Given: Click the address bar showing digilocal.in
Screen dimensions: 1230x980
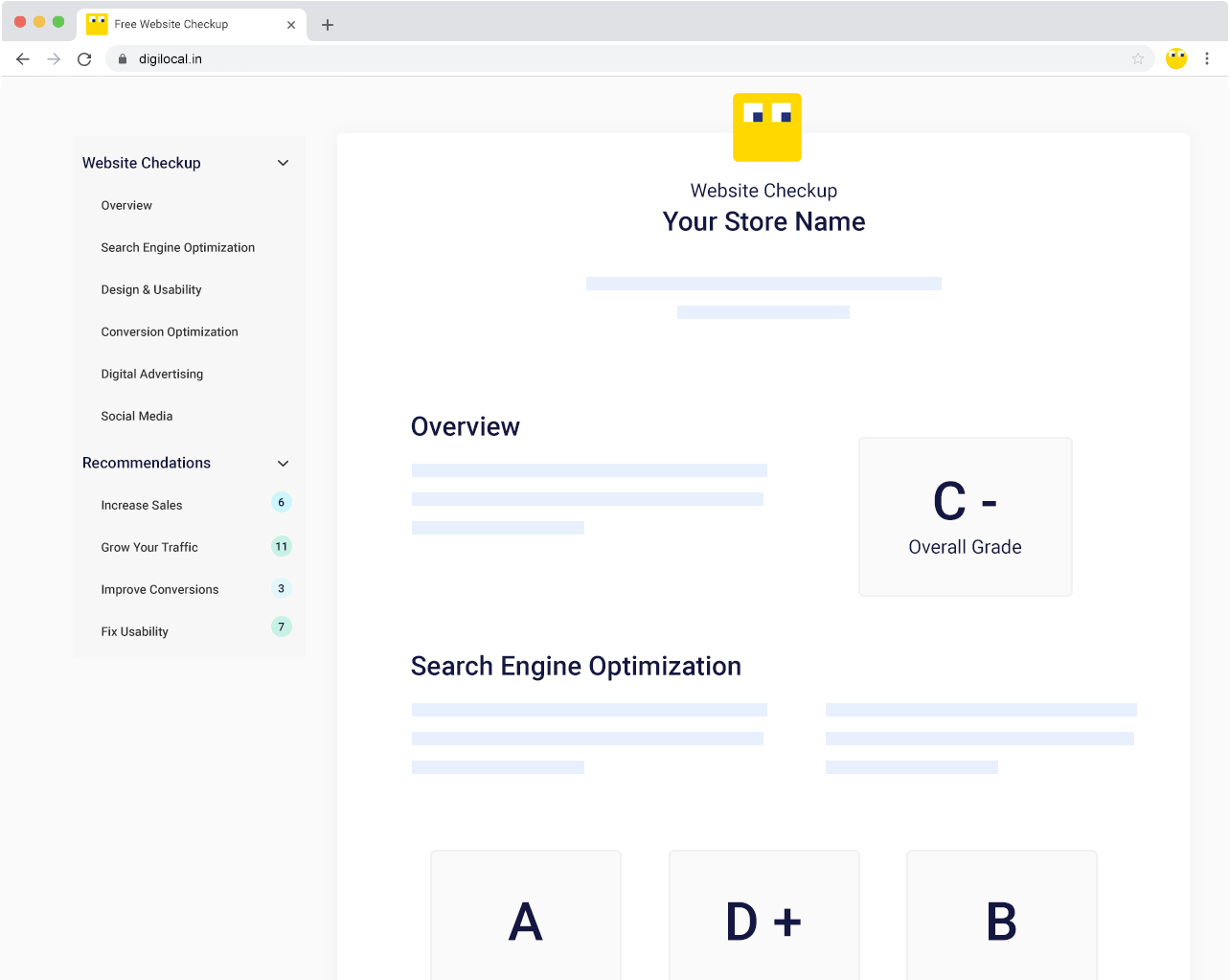Looking at the screenshot, I should pos(628,59).
